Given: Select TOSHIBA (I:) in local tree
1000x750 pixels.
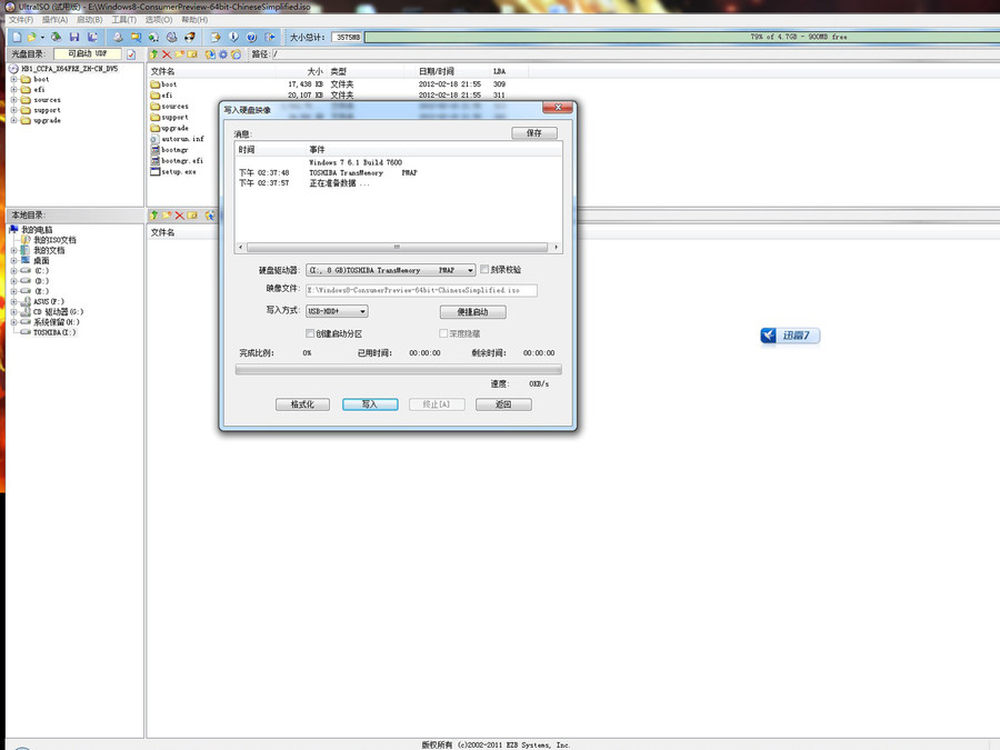Looking at the screenshot, I should point(54,332).
